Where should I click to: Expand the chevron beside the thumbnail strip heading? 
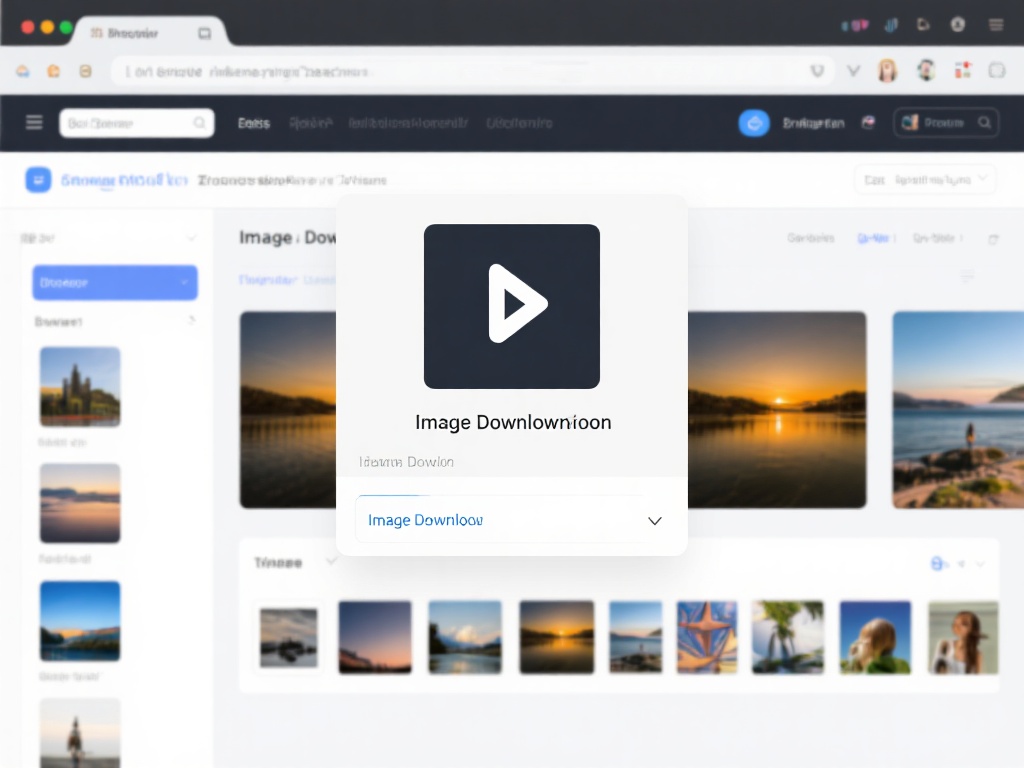(331, 563)
